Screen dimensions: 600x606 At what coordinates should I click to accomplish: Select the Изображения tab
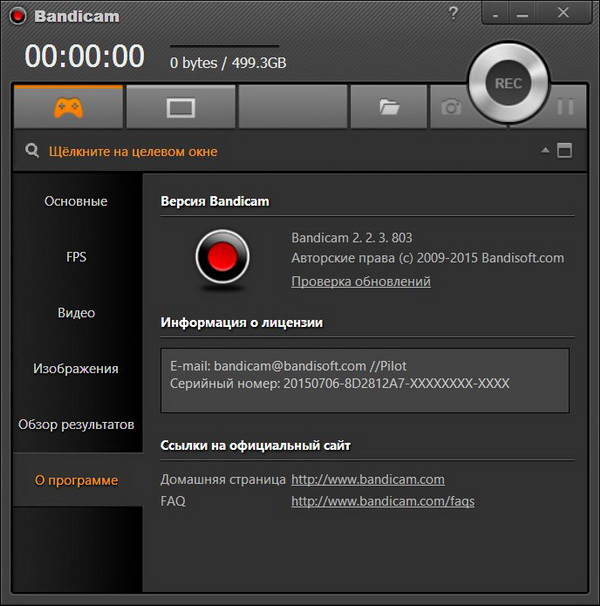(x=76, y=369)
